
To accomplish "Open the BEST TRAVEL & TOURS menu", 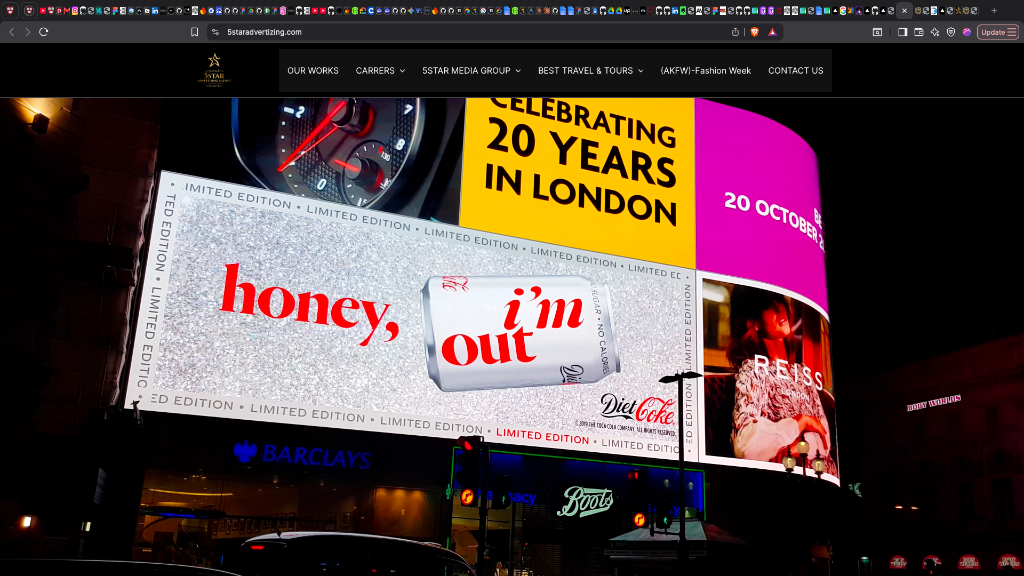I will [x=585, y=71].
